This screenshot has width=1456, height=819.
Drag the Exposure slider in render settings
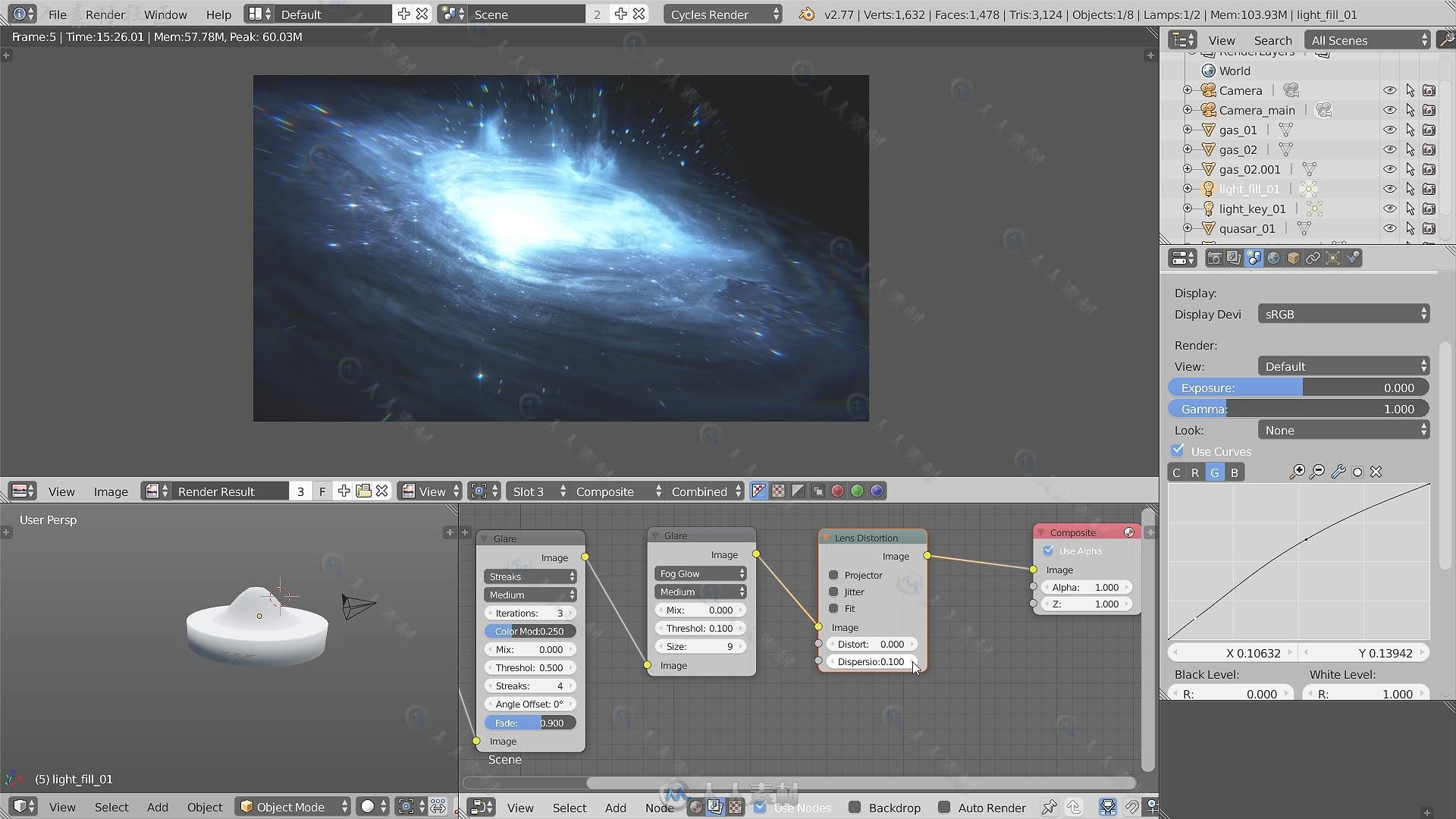(1300, 387)
